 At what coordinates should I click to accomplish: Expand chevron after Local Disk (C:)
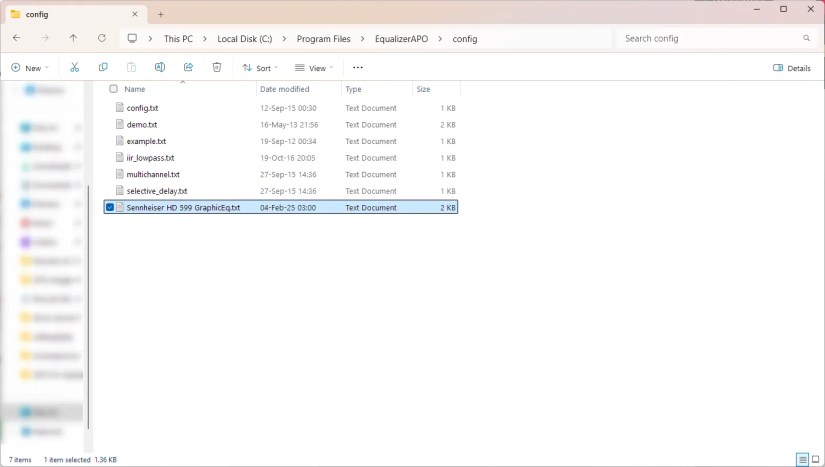tap(284, 38)
